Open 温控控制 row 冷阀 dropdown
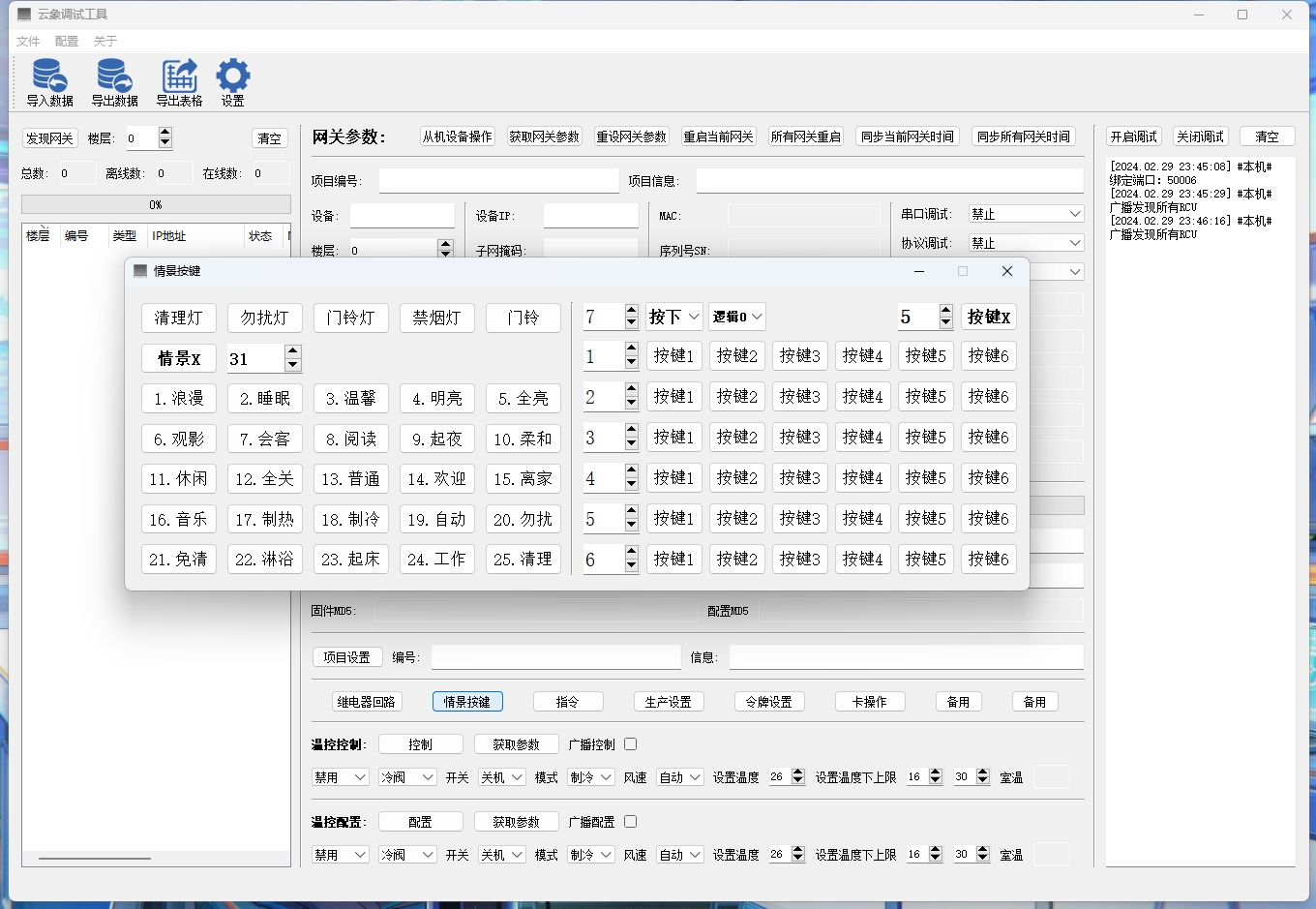Screen dimensions: 1316x909 [407, 777]
